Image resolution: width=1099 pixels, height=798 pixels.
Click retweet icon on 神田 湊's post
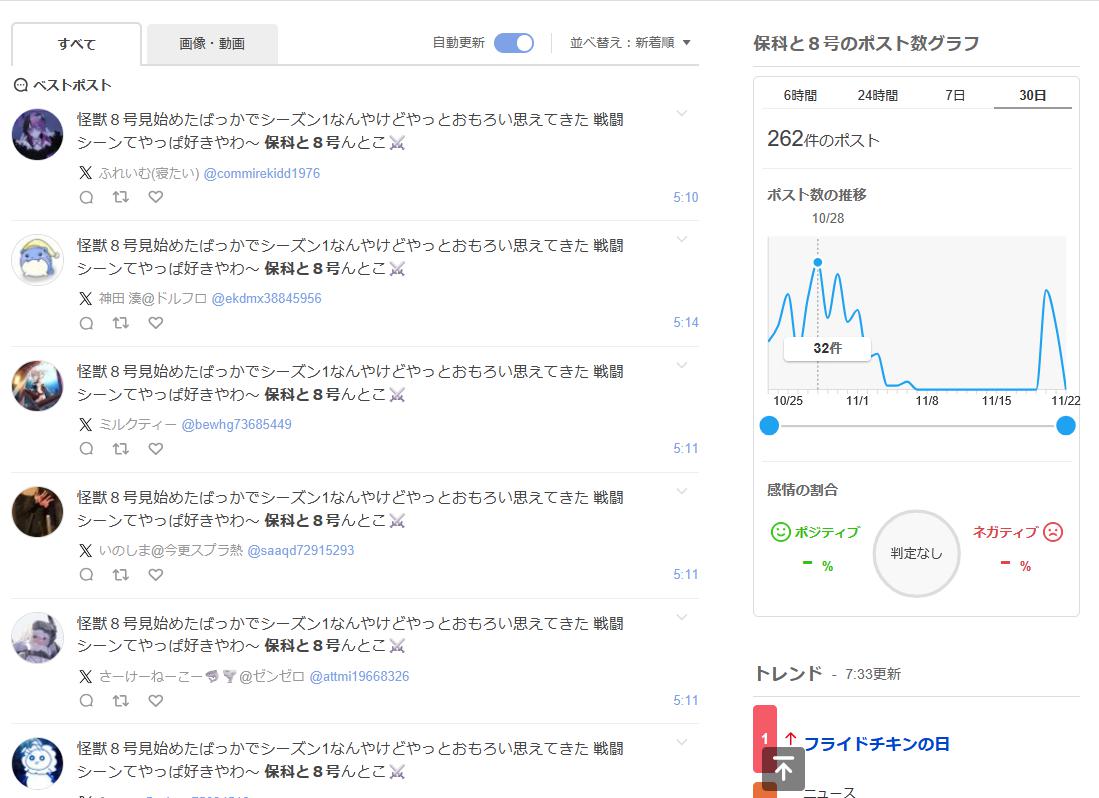click(121, 323)
